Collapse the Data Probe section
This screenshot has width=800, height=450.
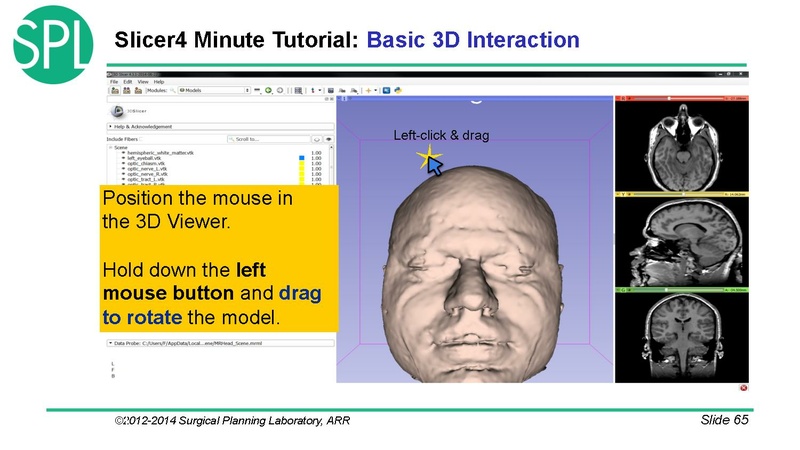220,343
